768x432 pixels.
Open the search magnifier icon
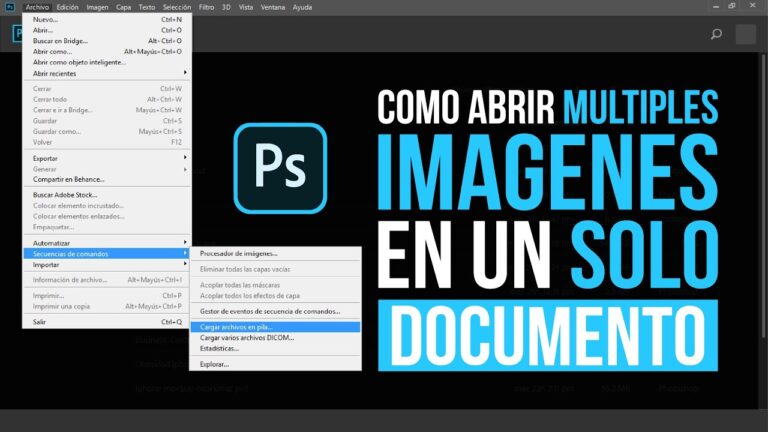[x=716, y=34]
